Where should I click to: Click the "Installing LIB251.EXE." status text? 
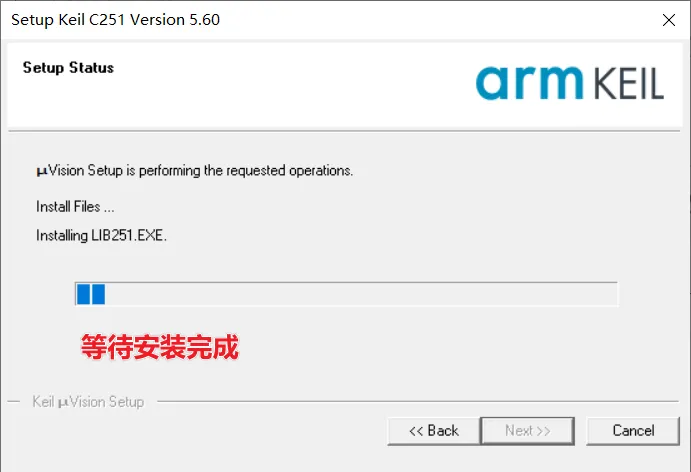(101, 235)
